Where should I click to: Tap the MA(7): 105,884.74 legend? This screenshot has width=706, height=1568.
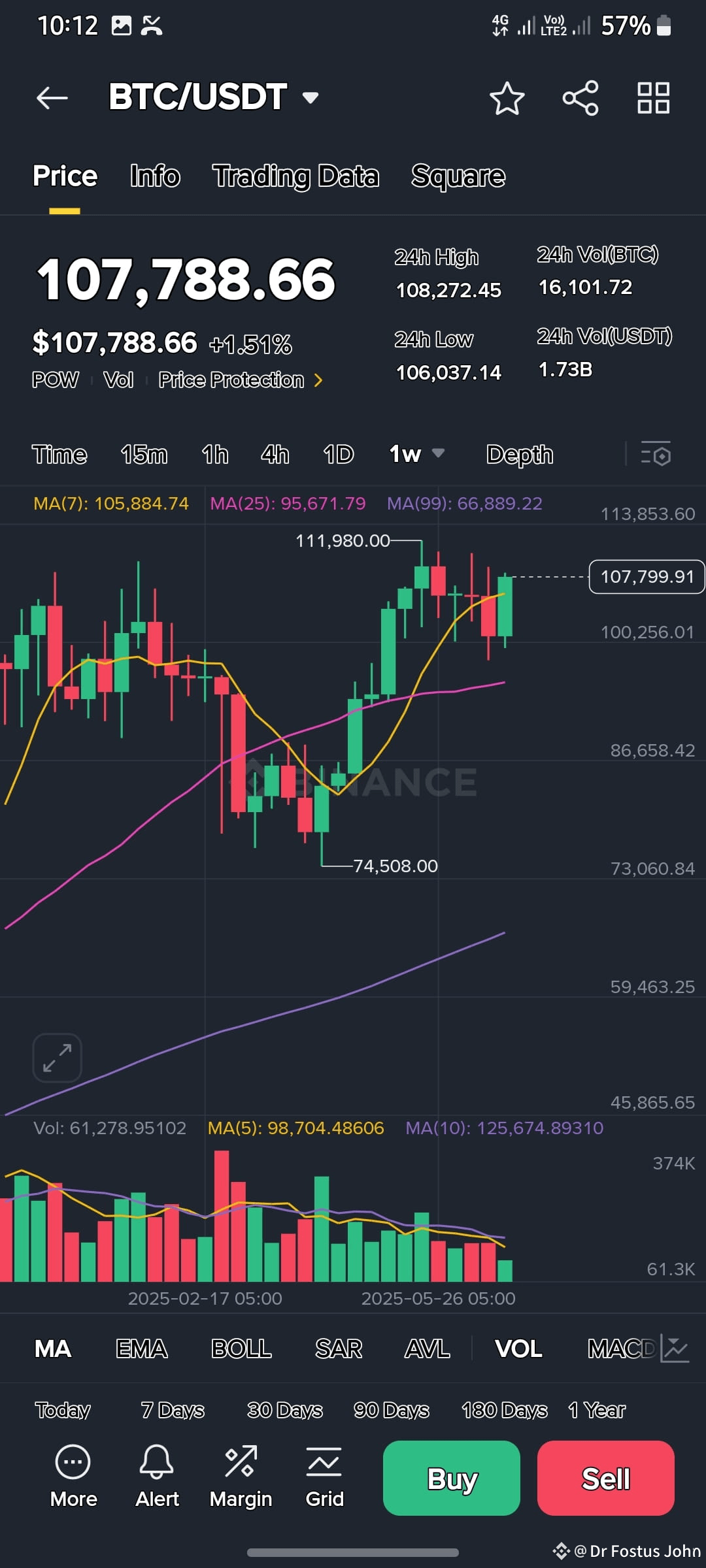[111, 504]
